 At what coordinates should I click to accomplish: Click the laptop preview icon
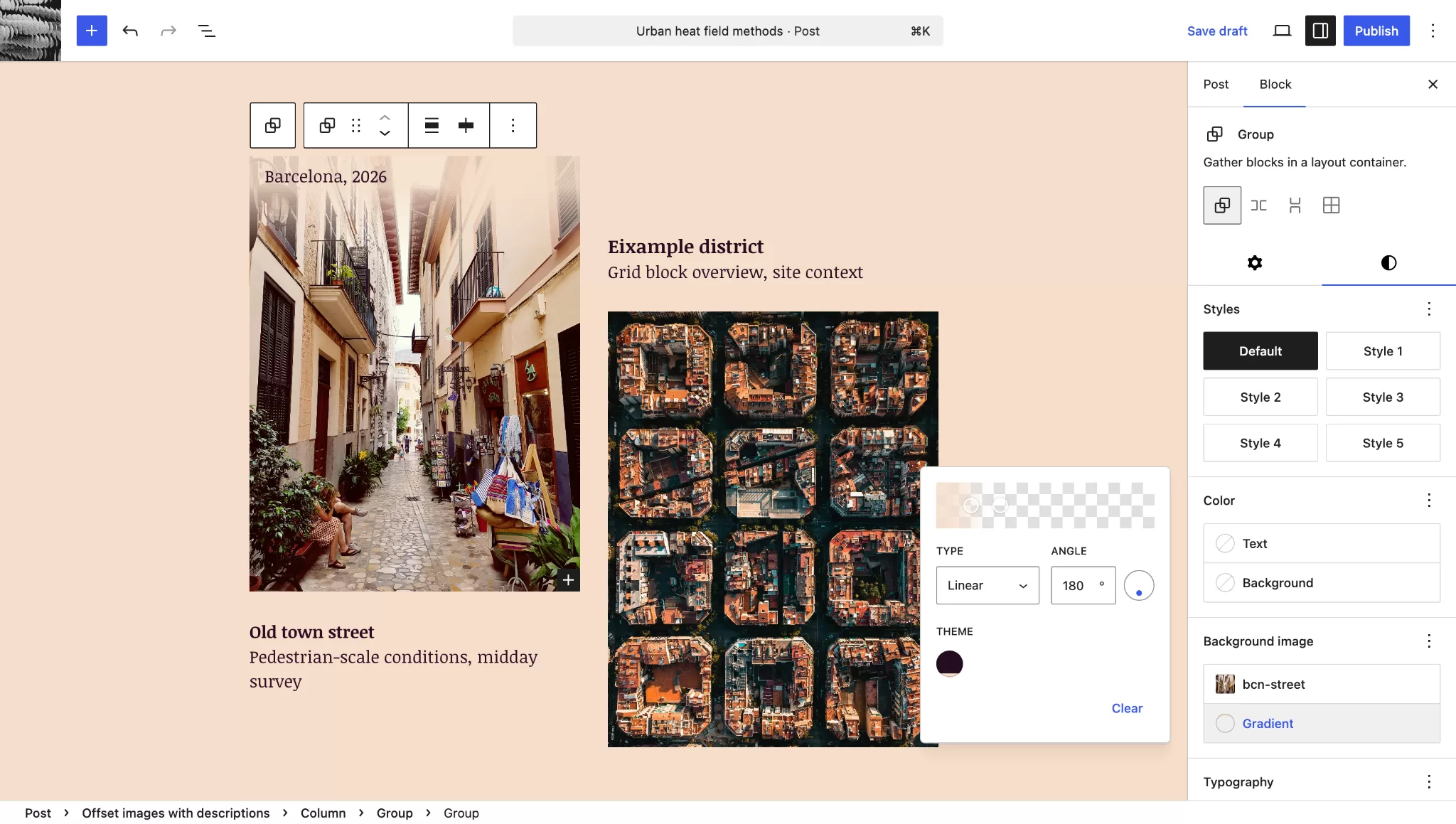pos(1282,31)
